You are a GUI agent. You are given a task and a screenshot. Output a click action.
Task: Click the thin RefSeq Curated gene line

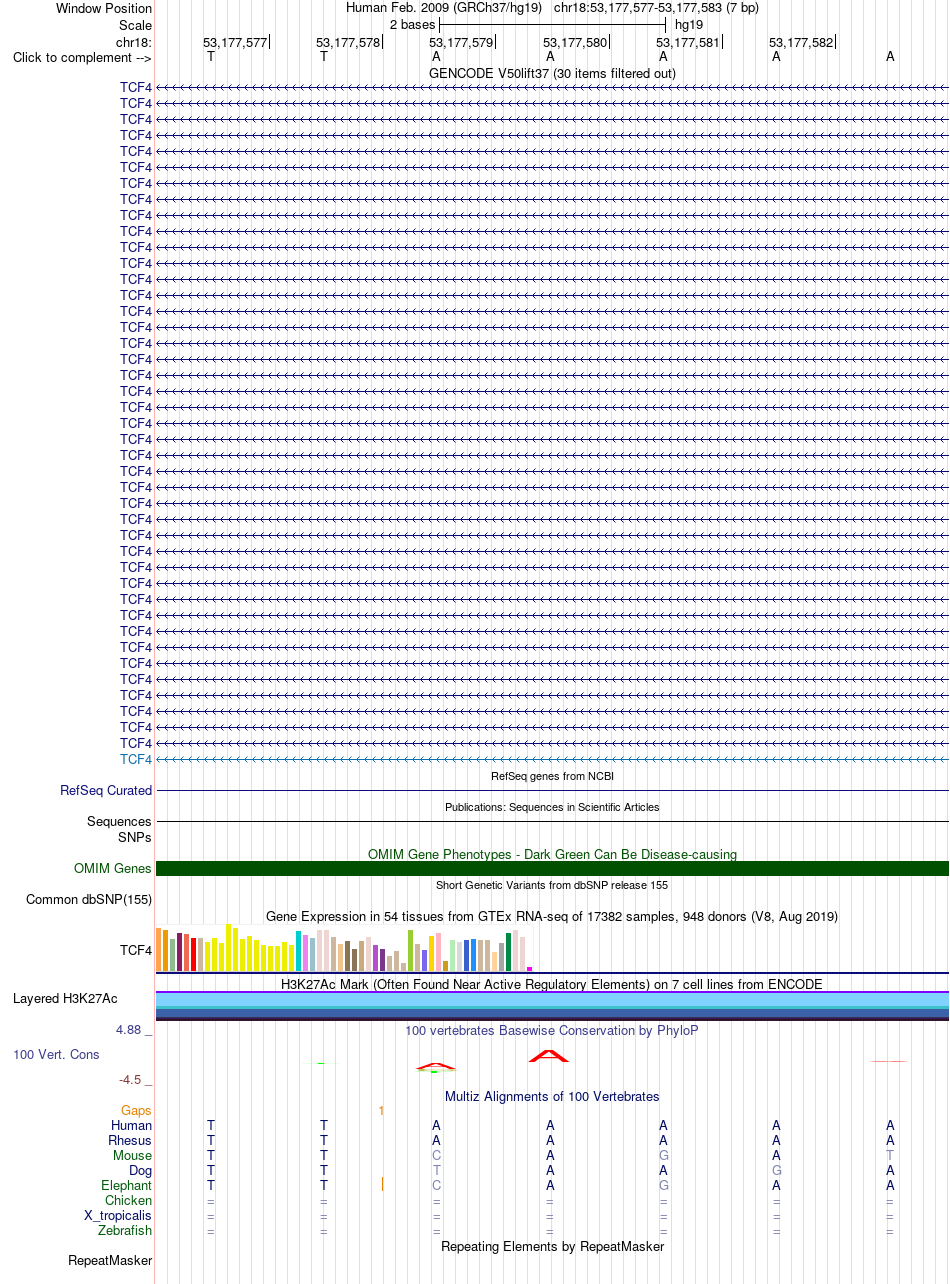552,790
